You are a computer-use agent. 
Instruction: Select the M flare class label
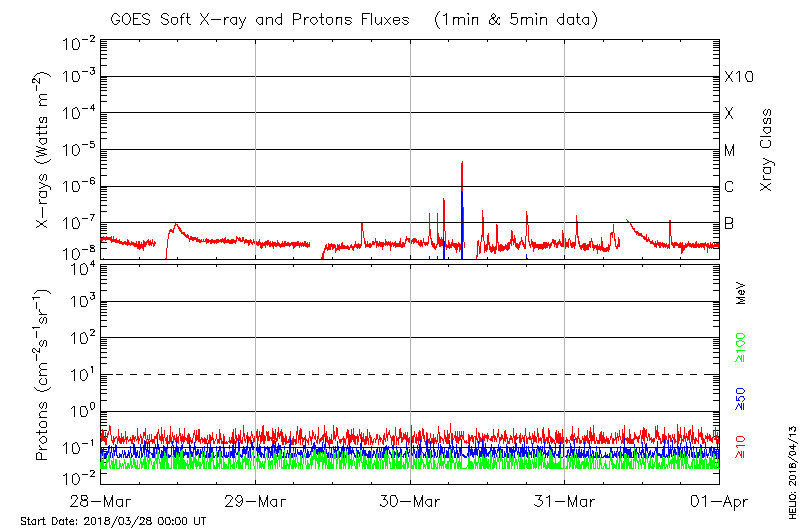pyautogui.click(x=730, y=151)
